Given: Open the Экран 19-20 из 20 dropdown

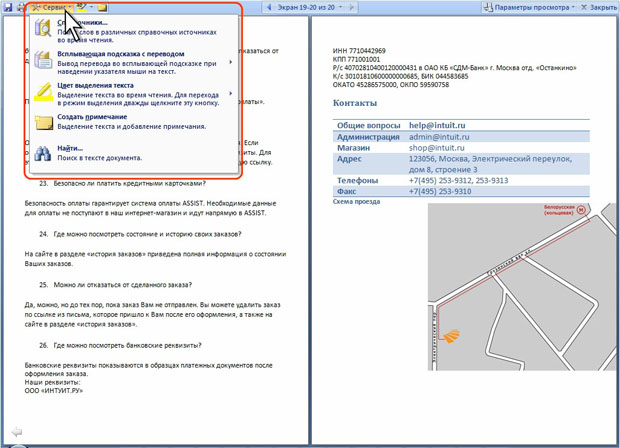Looking at the screenshot, I should pyautogui.click(x=310, y=7).
